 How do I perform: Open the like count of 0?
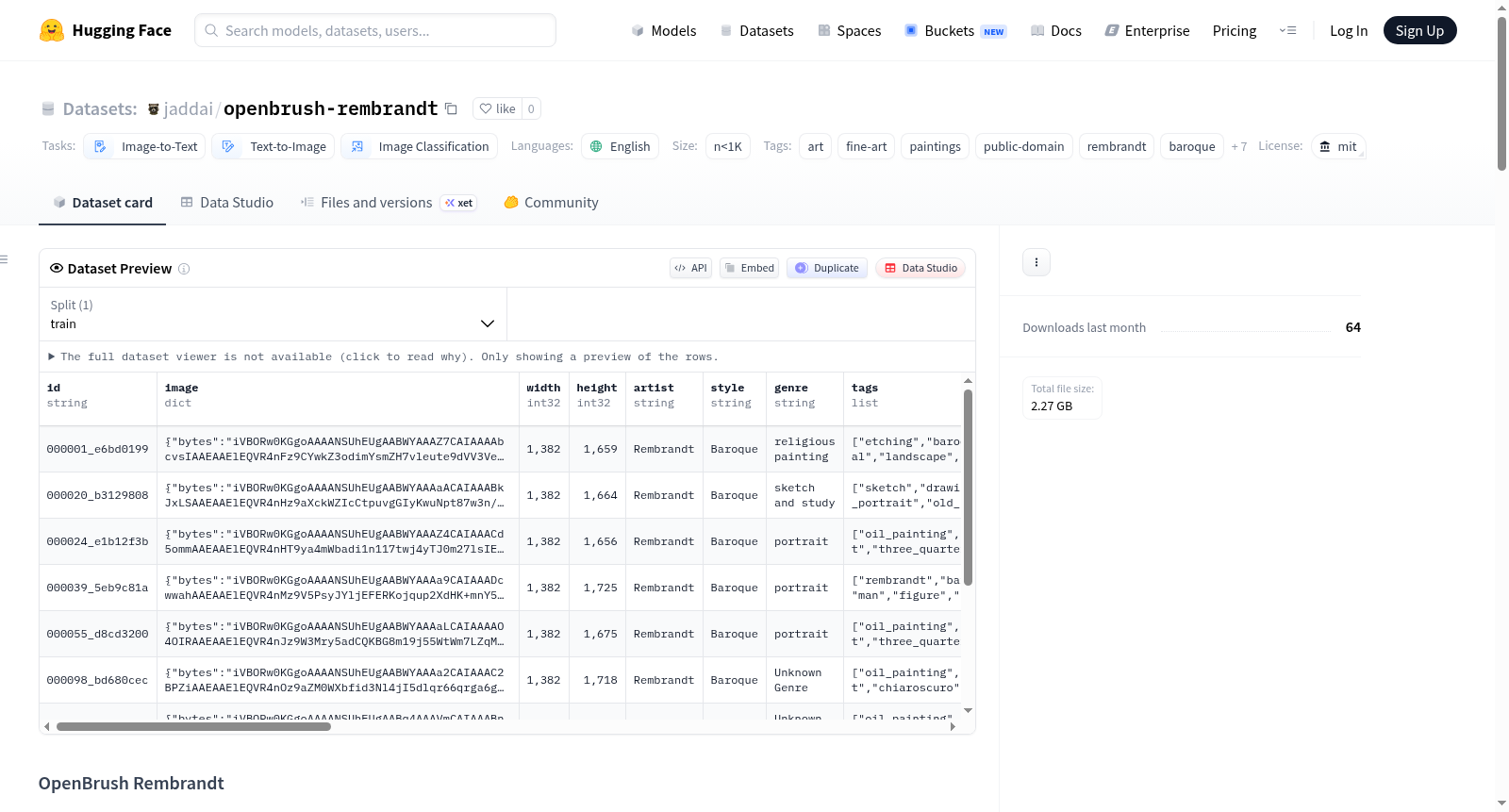coord(531,108)
